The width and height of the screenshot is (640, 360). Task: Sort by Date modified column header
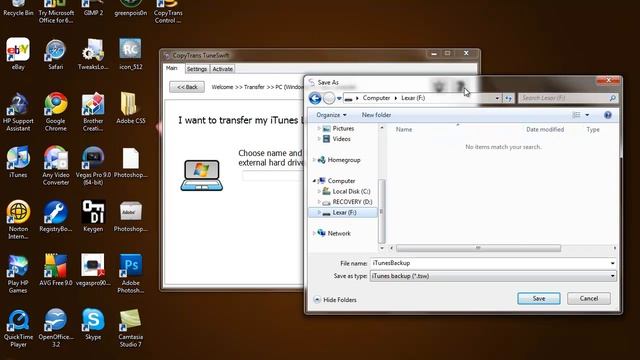point(545,129)
